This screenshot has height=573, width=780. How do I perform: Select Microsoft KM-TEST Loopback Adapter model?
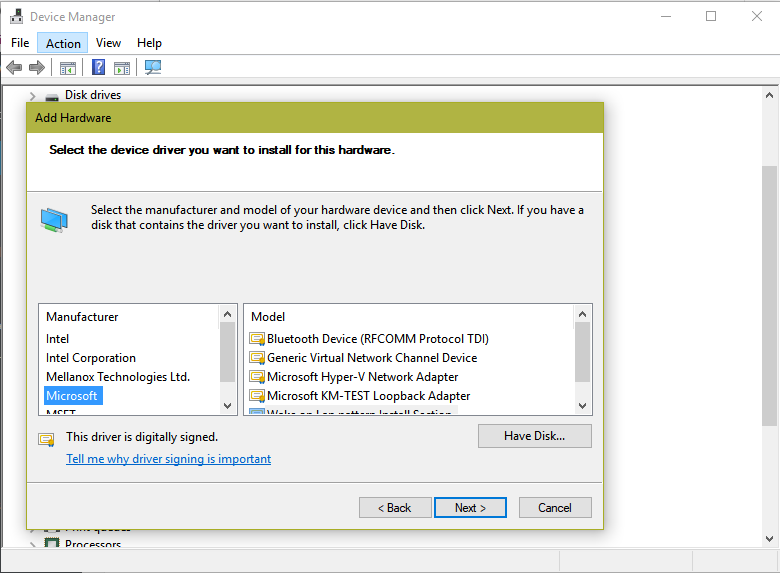point(368,396)
